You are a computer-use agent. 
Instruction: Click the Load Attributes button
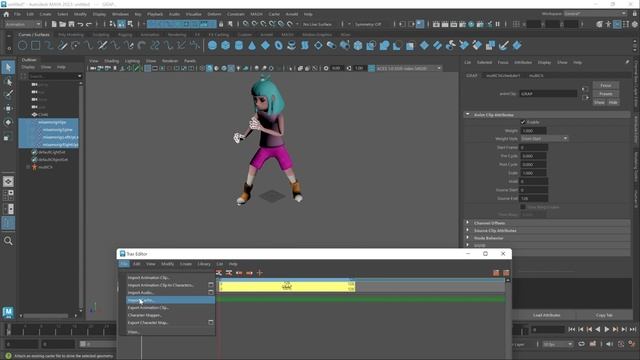(x=547, y=315)
